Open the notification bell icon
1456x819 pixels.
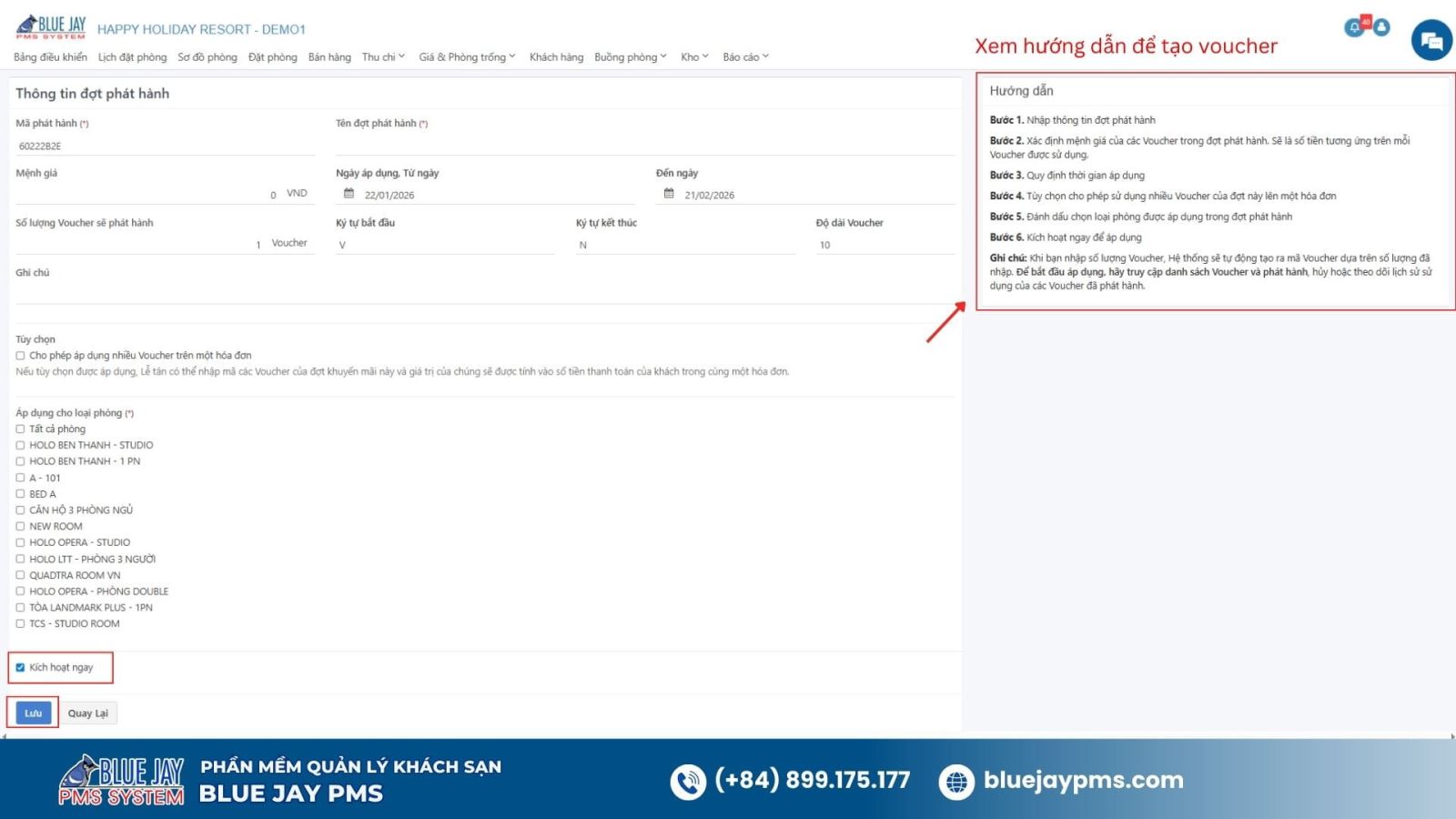[x=1354, y=27]
